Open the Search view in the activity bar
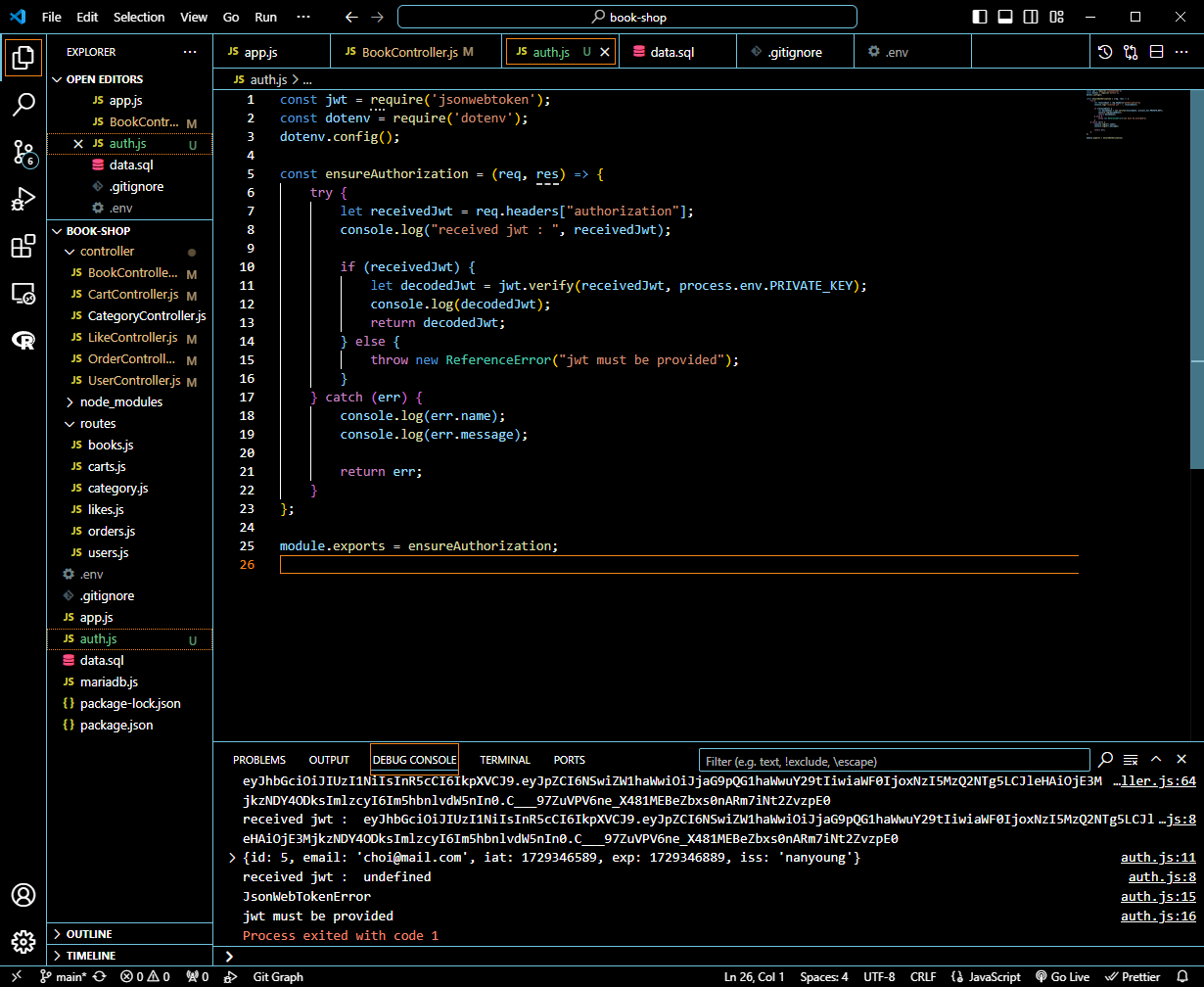Screen dimensions: 1204x987 (x=23, y=105)
